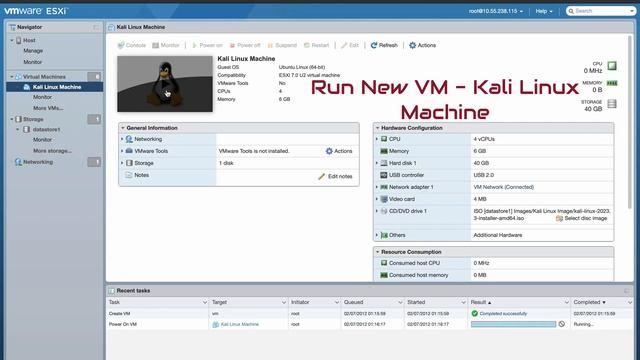
Task: Select Monitor under Host
Action: [33, 62]
